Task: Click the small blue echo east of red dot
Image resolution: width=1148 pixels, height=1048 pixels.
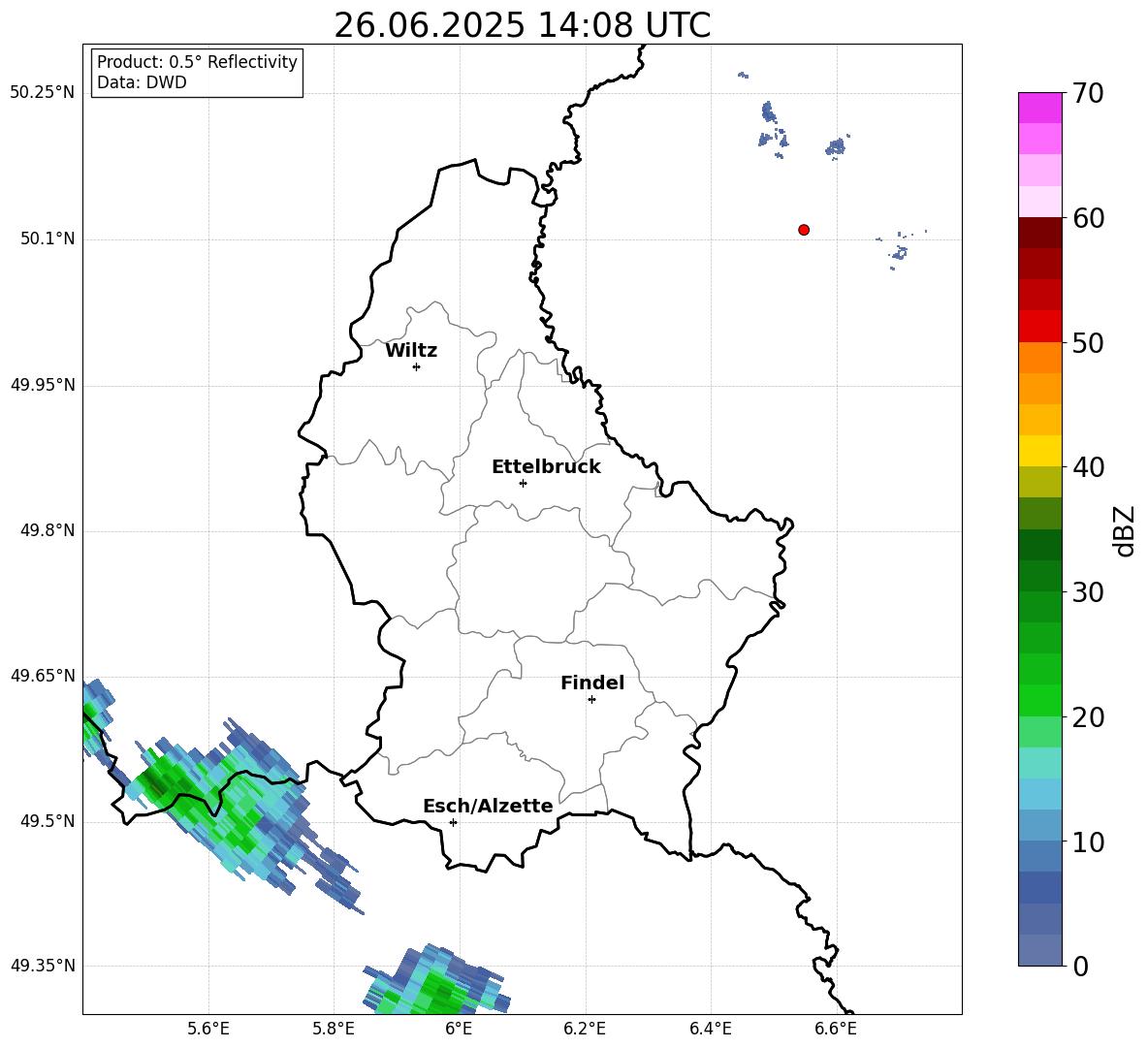Action: (x=899, y=251)
